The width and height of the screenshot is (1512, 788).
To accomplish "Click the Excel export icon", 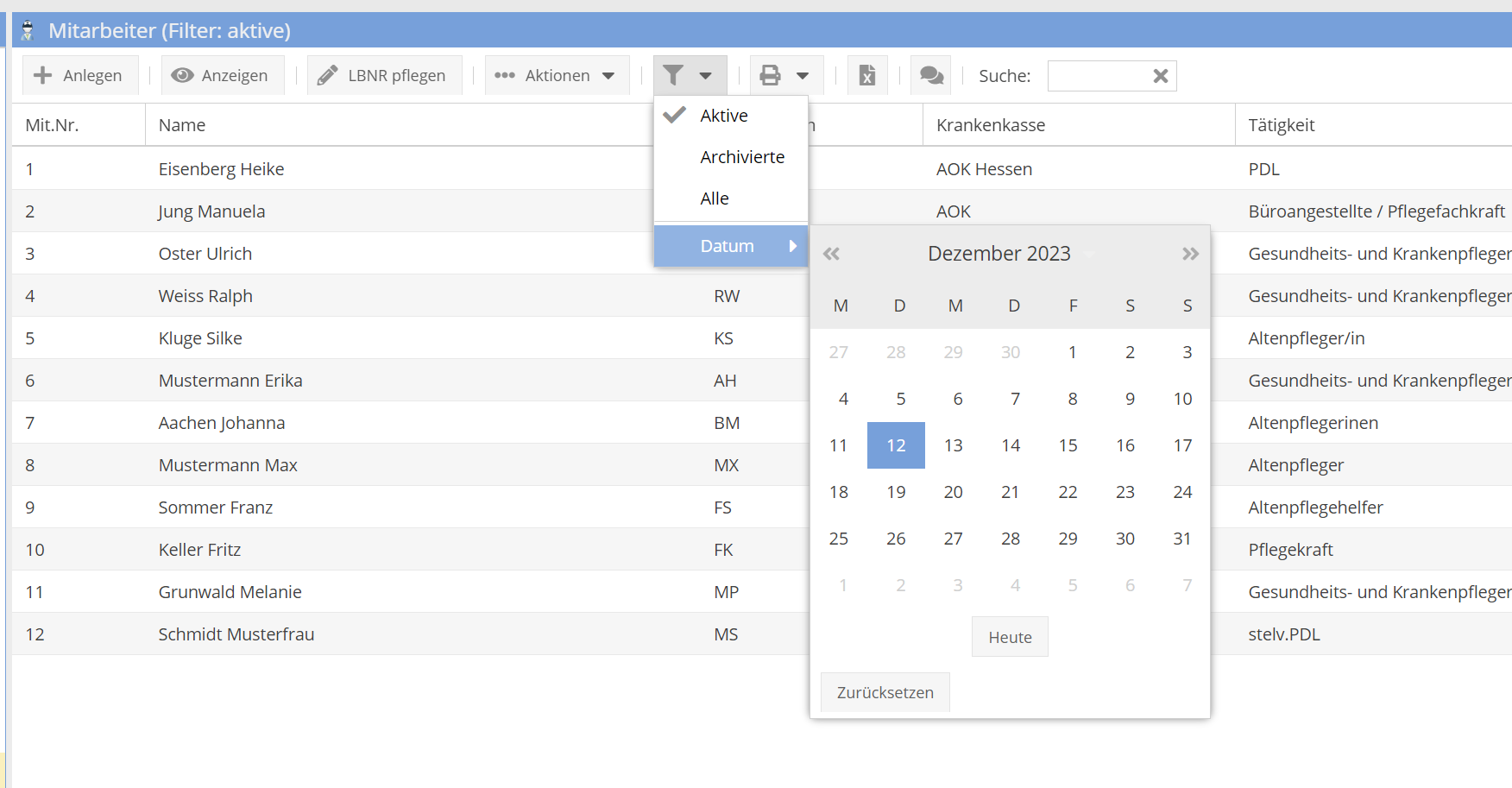I will pyautogui.click(x=867, y=76).
